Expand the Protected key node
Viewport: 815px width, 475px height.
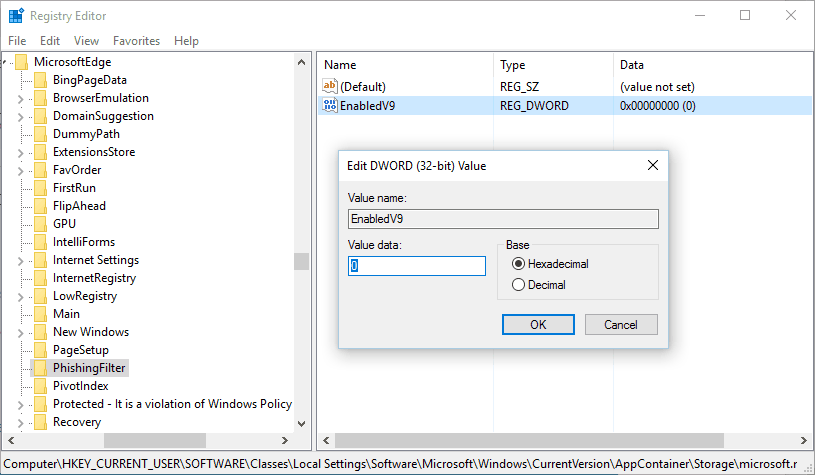(21, 405)
